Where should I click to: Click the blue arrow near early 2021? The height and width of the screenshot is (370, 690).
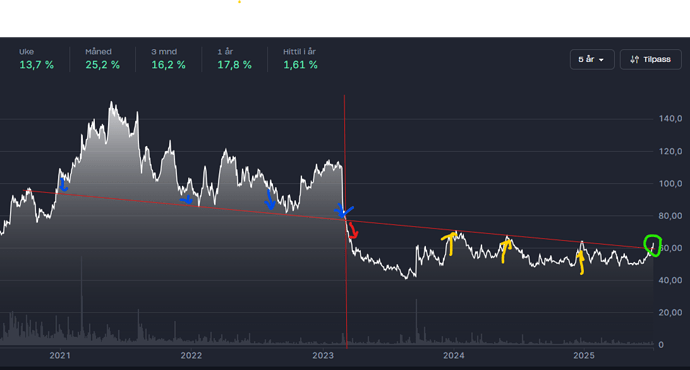pyautogui.click(x=63, y=185)
